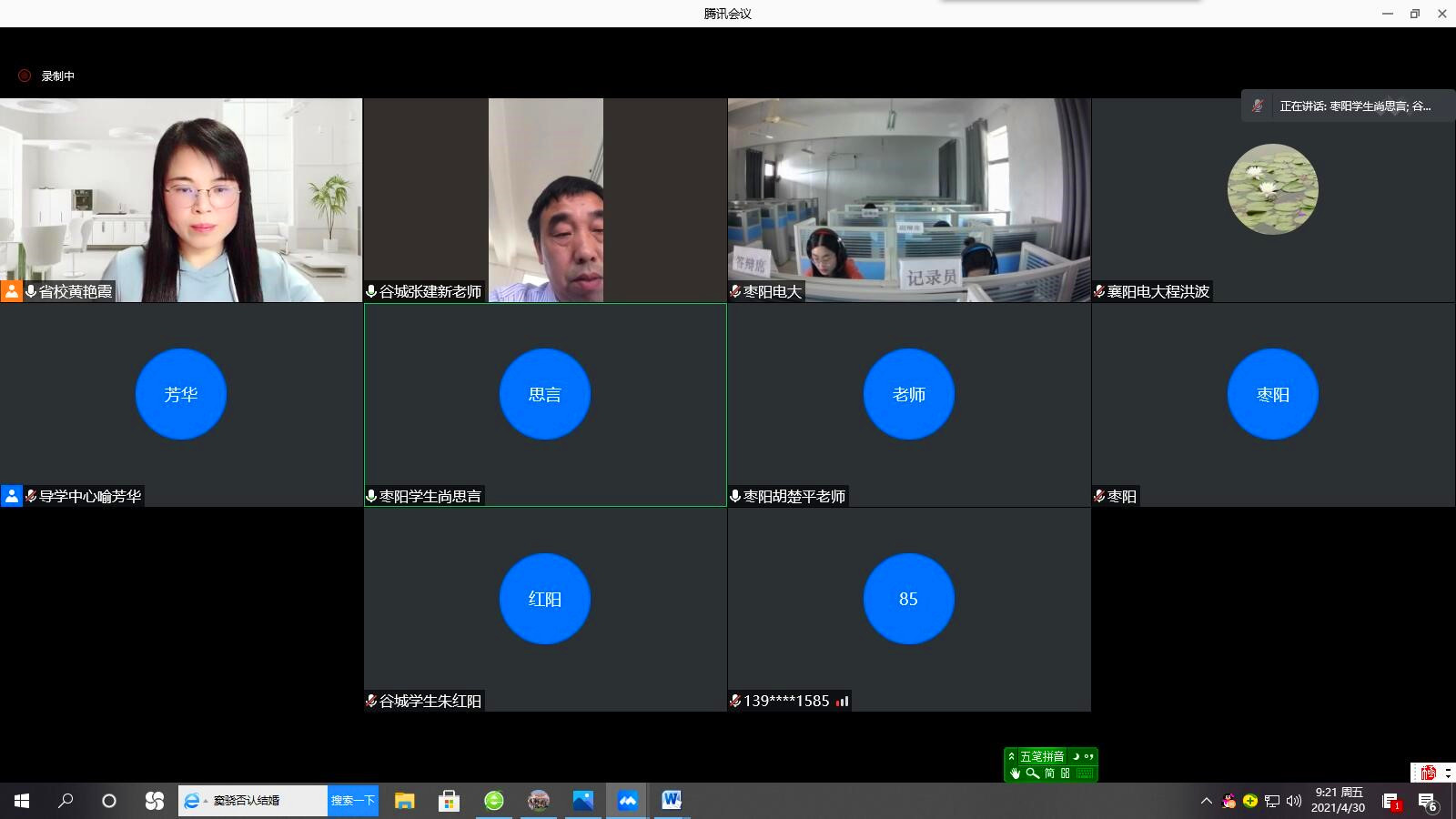
Task: Toggle the system volume icon
Action: pyautogui.click(x=1294, y=801)
